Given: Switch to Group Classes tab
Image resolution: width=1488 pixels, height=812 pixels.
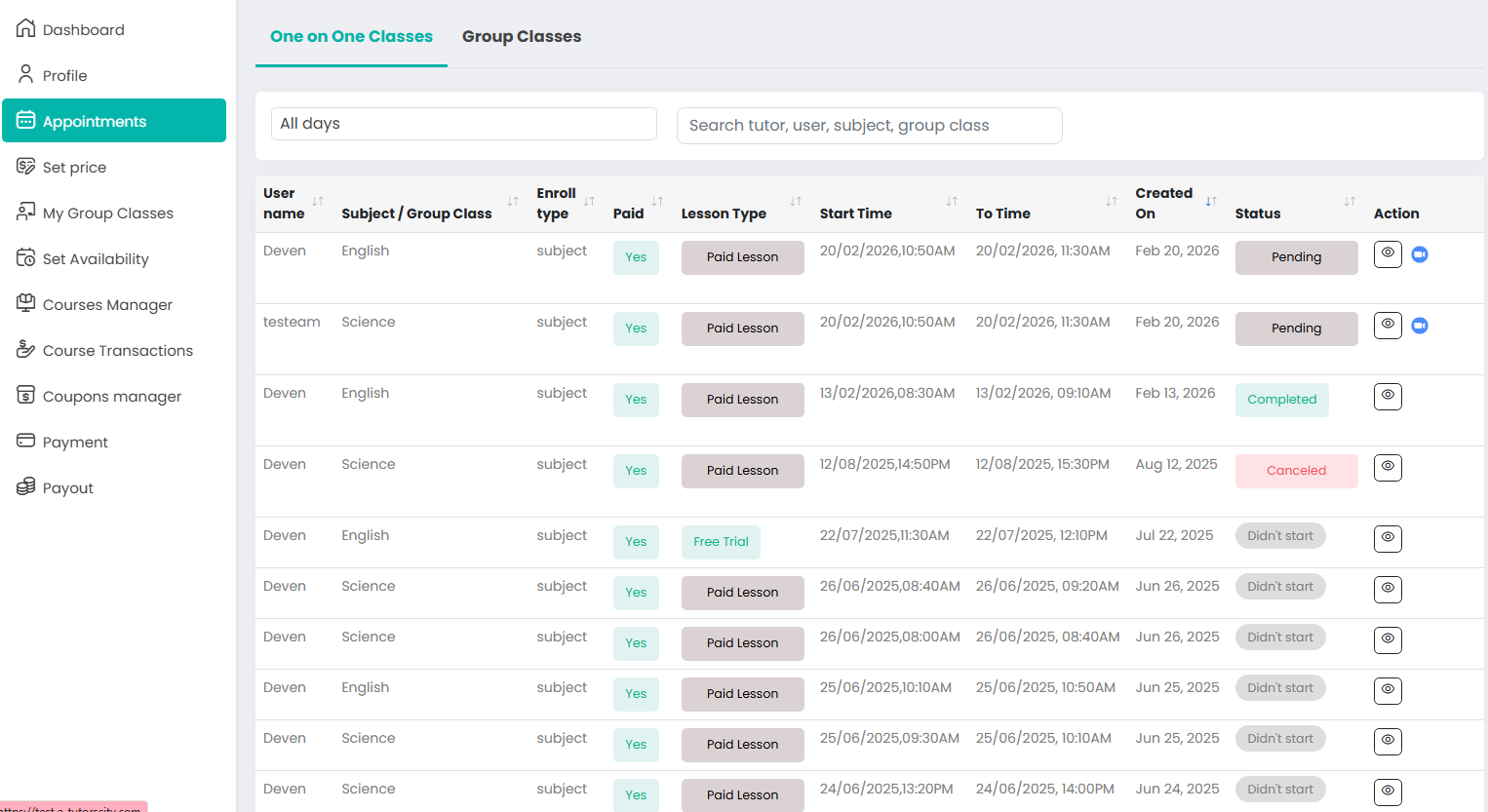Looking at the screenshot, I should click(522, 36).
